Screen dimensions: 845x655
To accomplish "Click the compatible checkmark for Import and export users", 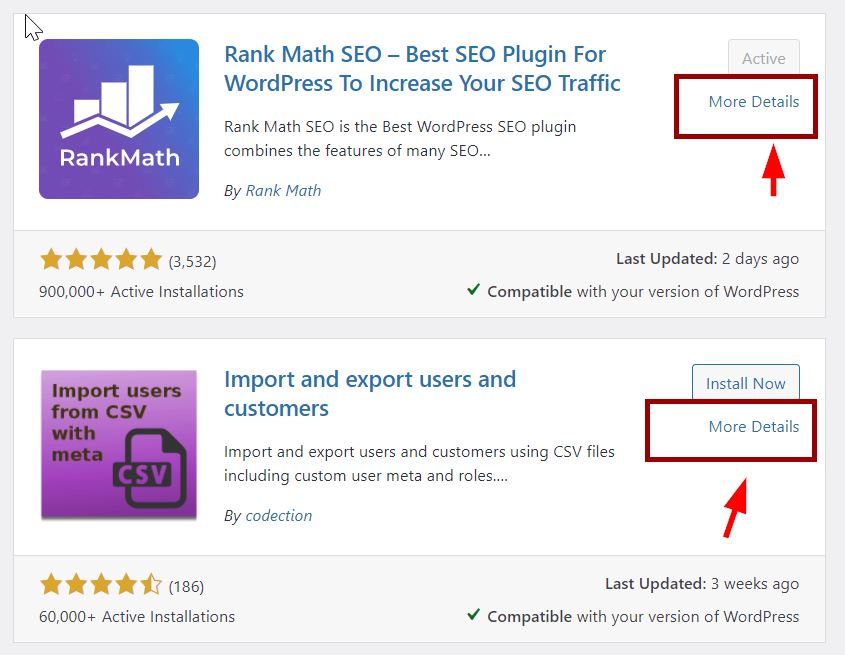I will (x=473, y=616).
